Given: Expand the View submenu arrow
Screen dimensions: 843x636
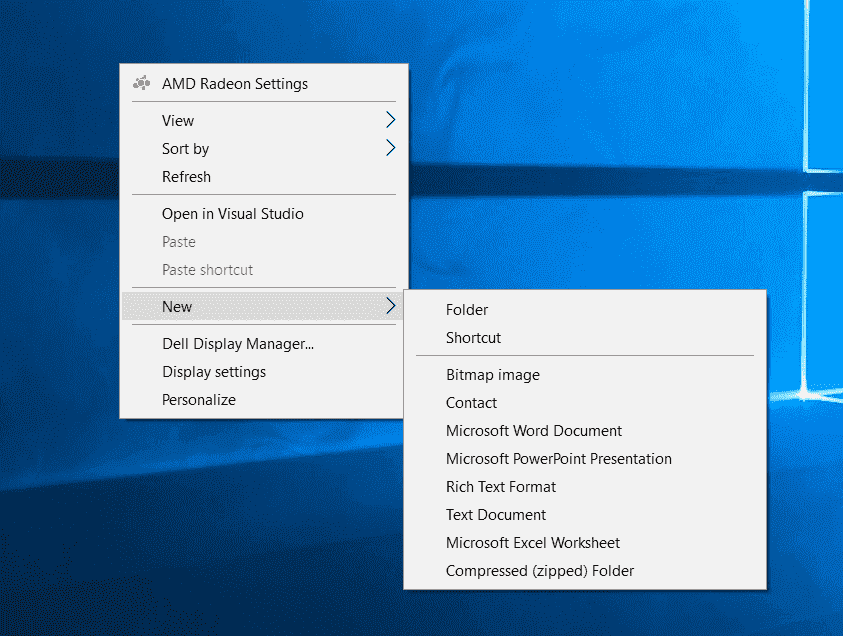Looking at the screenshot, I should tap(391, 119).
